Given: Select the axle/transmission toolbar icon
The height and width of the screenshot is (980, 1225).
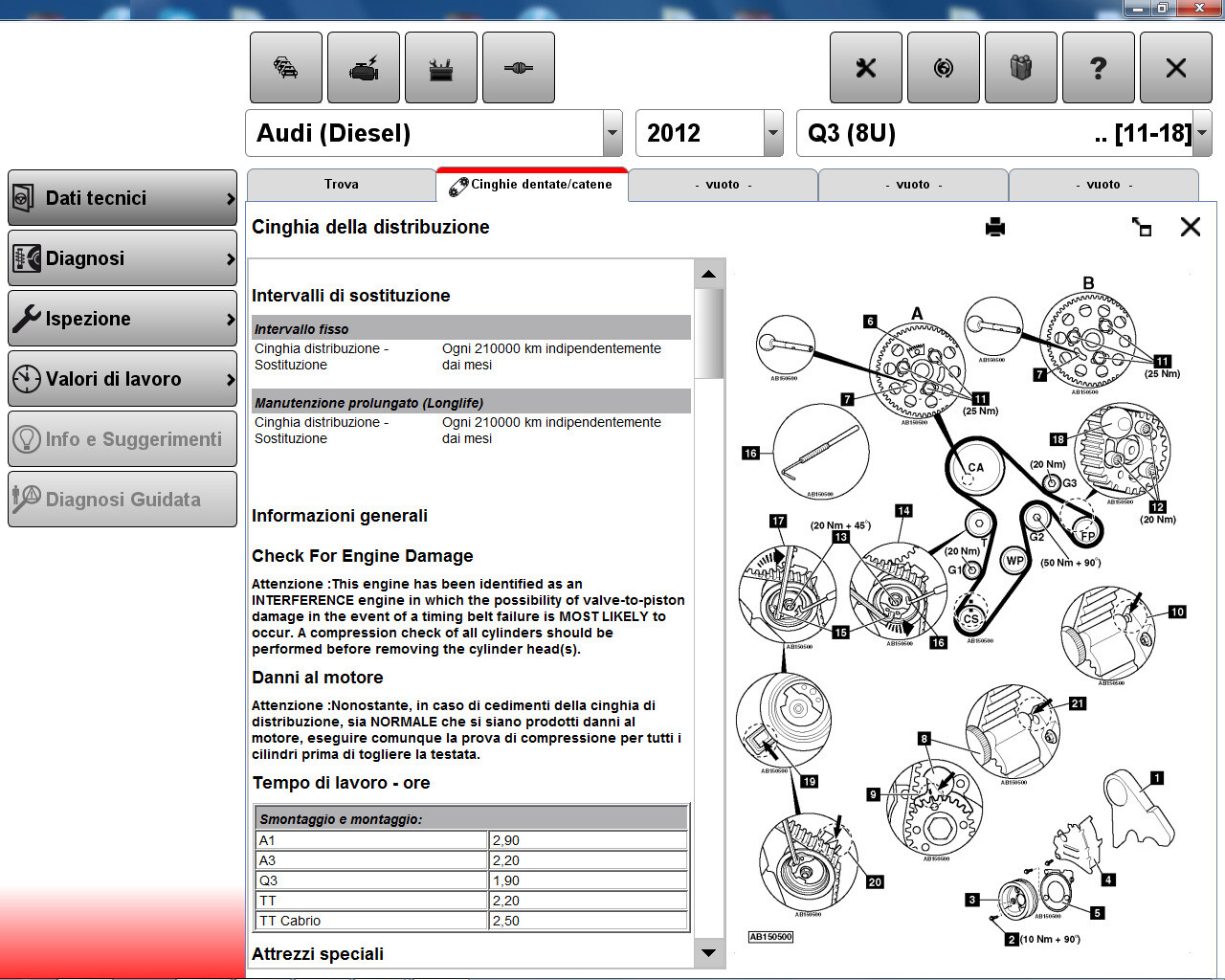Looking at the screenshot, I should (x=519, y=68).
